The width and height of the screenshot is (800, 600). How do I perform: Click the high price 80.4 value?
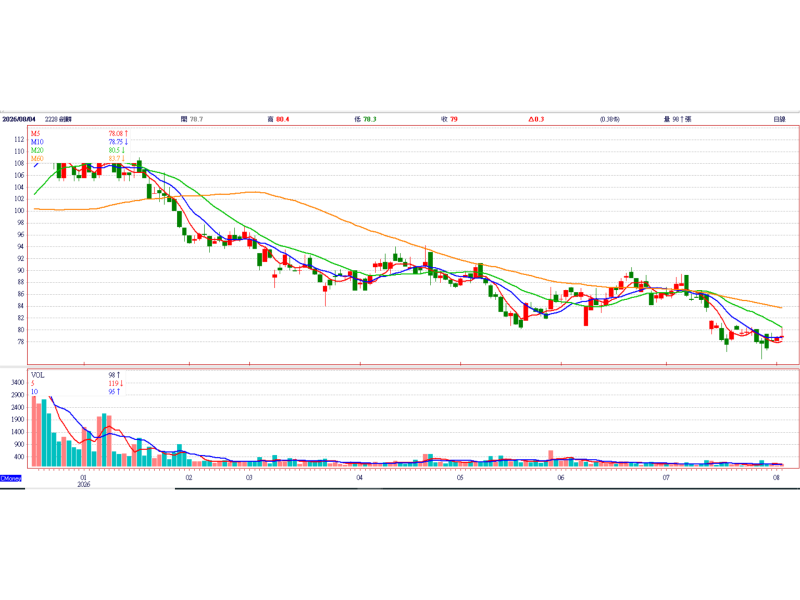coord(283,119)
